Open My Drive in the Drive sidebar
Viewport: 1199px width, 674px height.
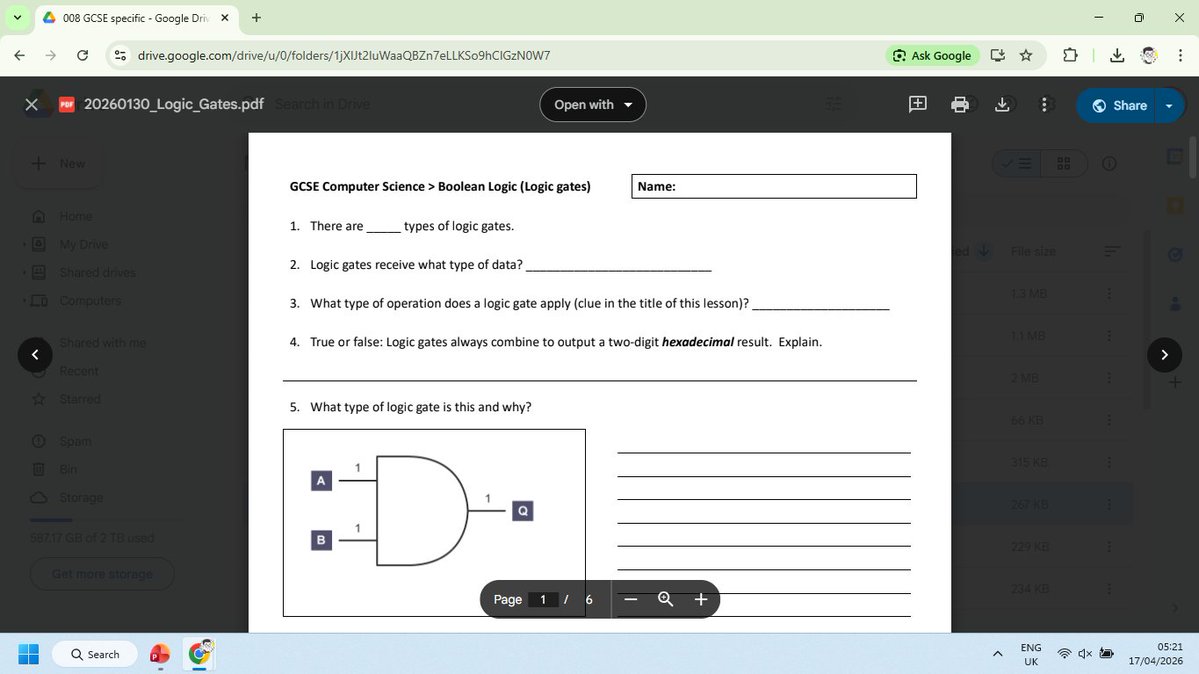pyautogui.click(x=83, y=245)
